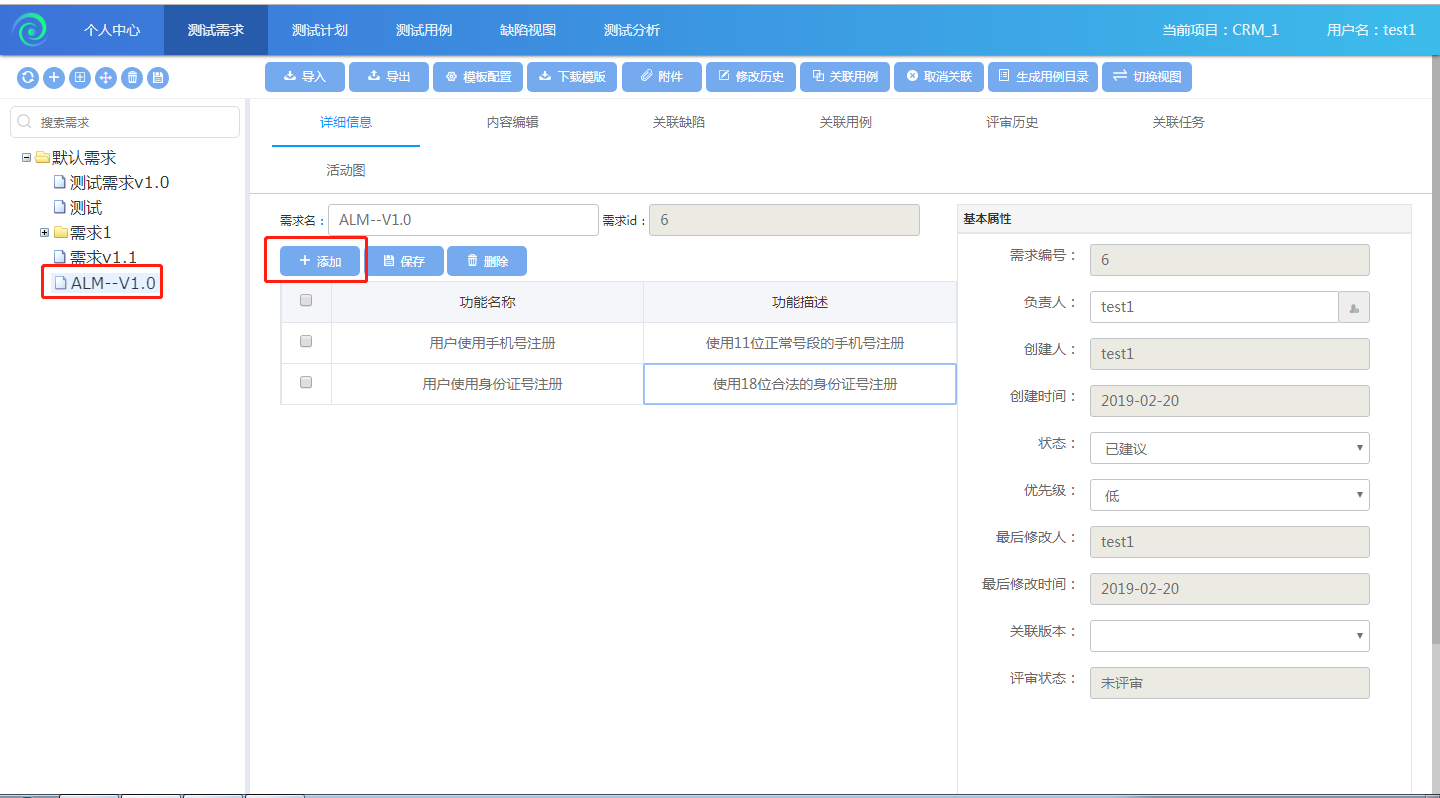
Task: Click the refresh icon above the requirement tree
Action: coord(27,78)
